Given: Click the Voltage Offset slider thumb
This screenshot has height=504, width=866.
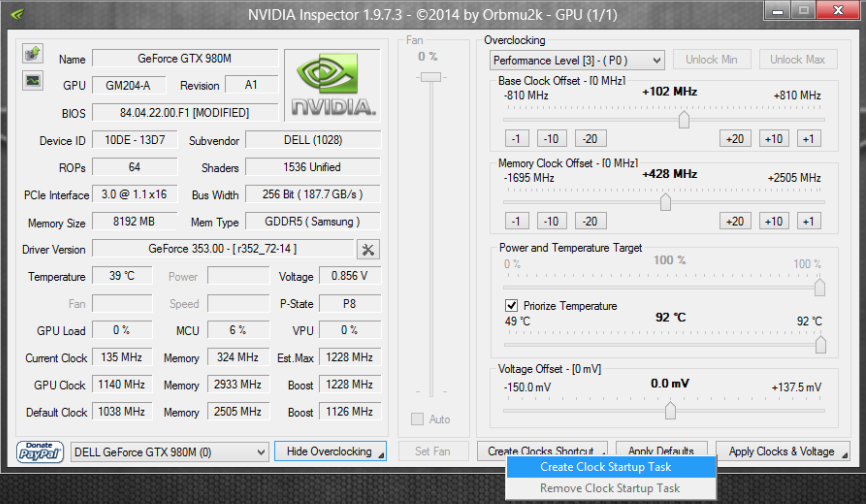Looking at the screenshot, I should (670, 410).
